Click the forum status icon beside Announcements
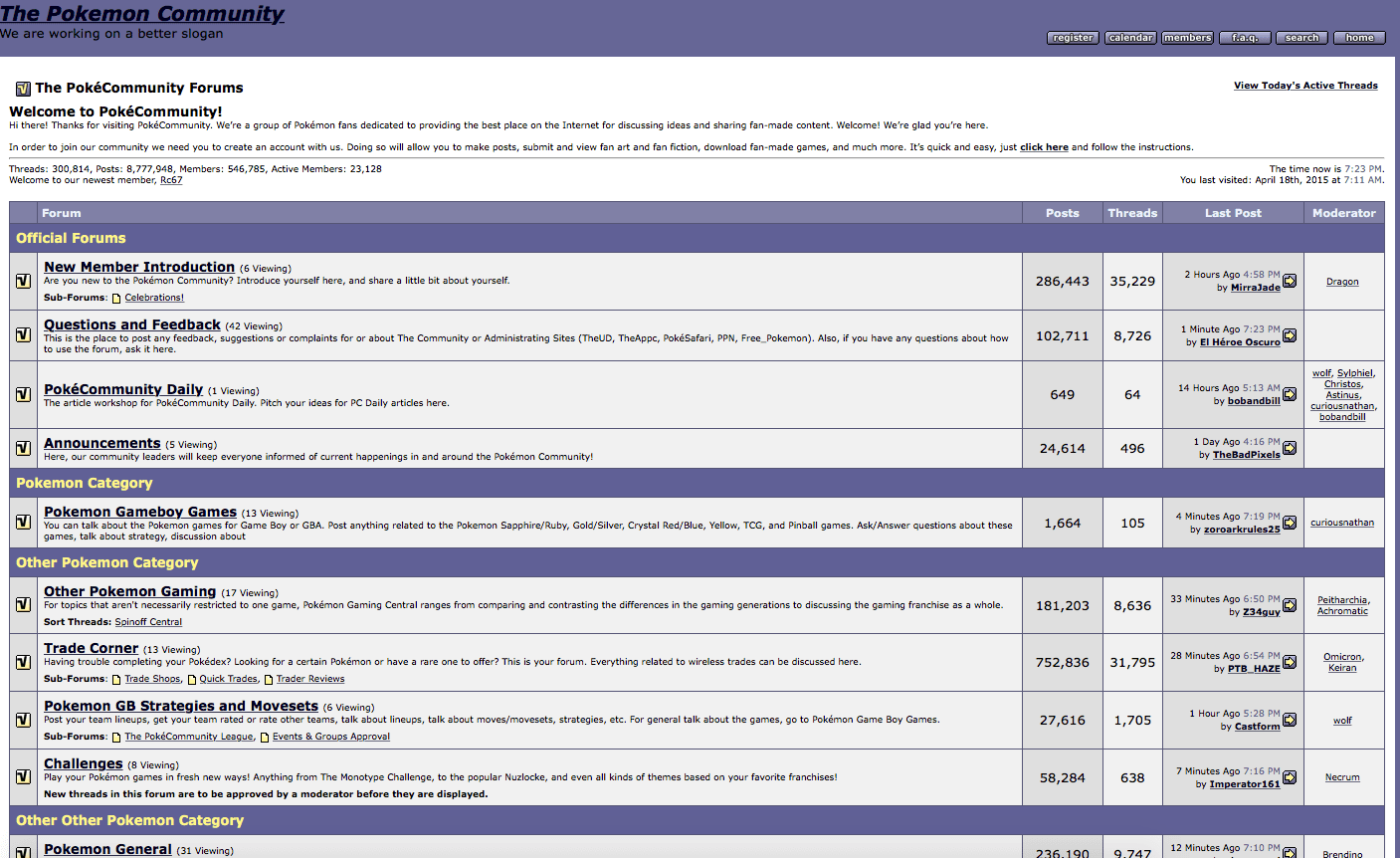 pyautogui.click(x=23, y=448)
